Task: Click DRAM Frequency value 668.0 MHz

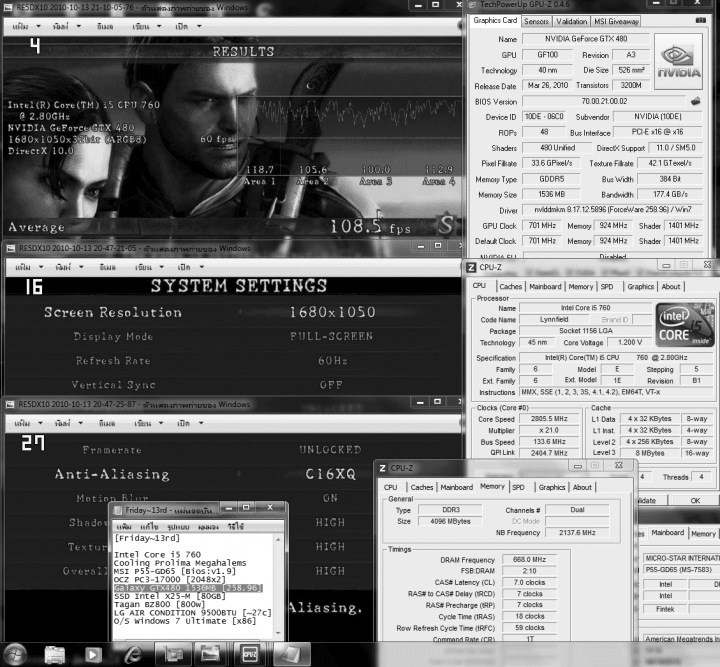Action: coord(529,559)
